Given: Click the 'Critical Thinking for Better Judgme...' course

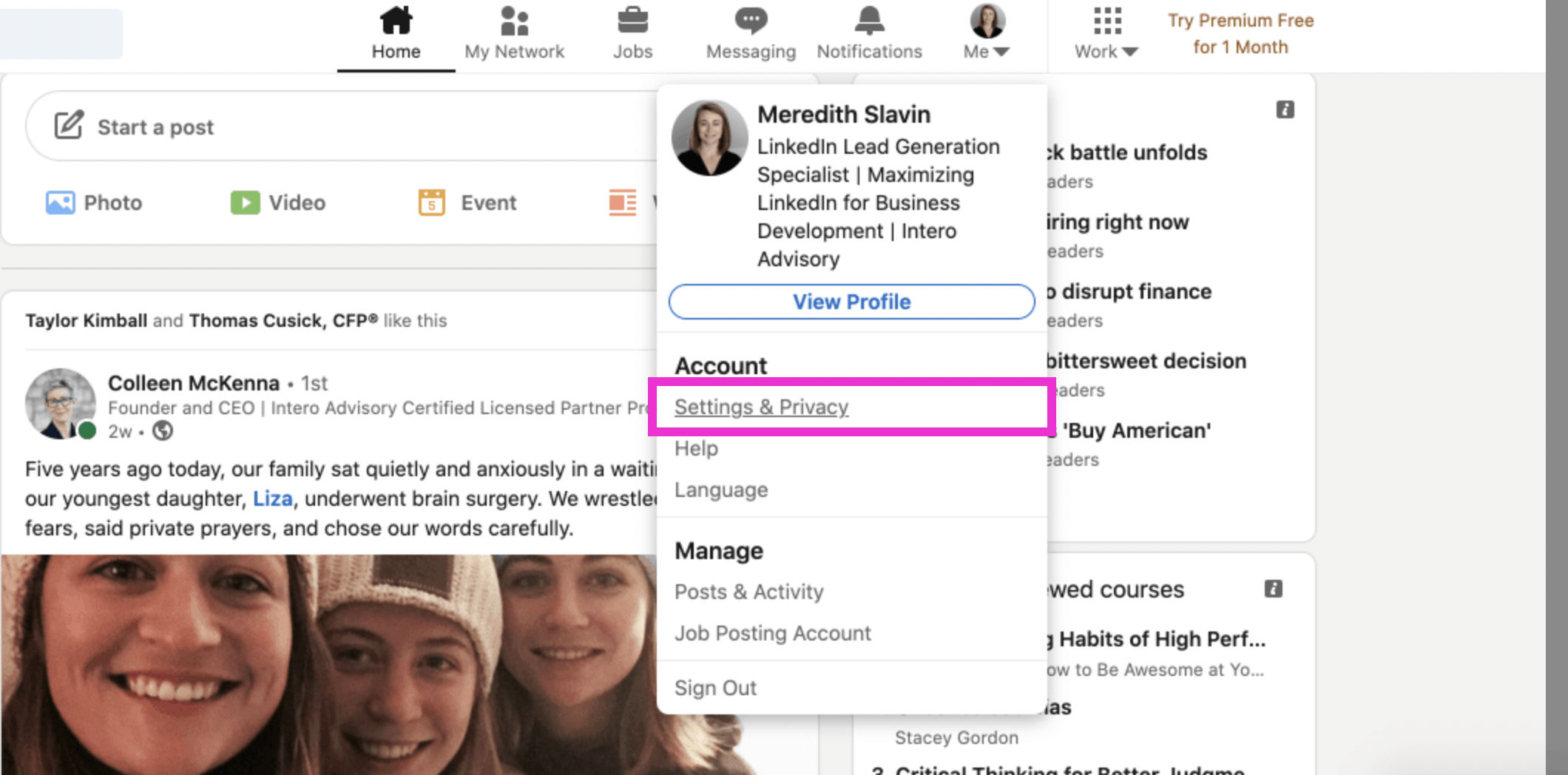Looking at the screenshot, I should (1069, 769).
